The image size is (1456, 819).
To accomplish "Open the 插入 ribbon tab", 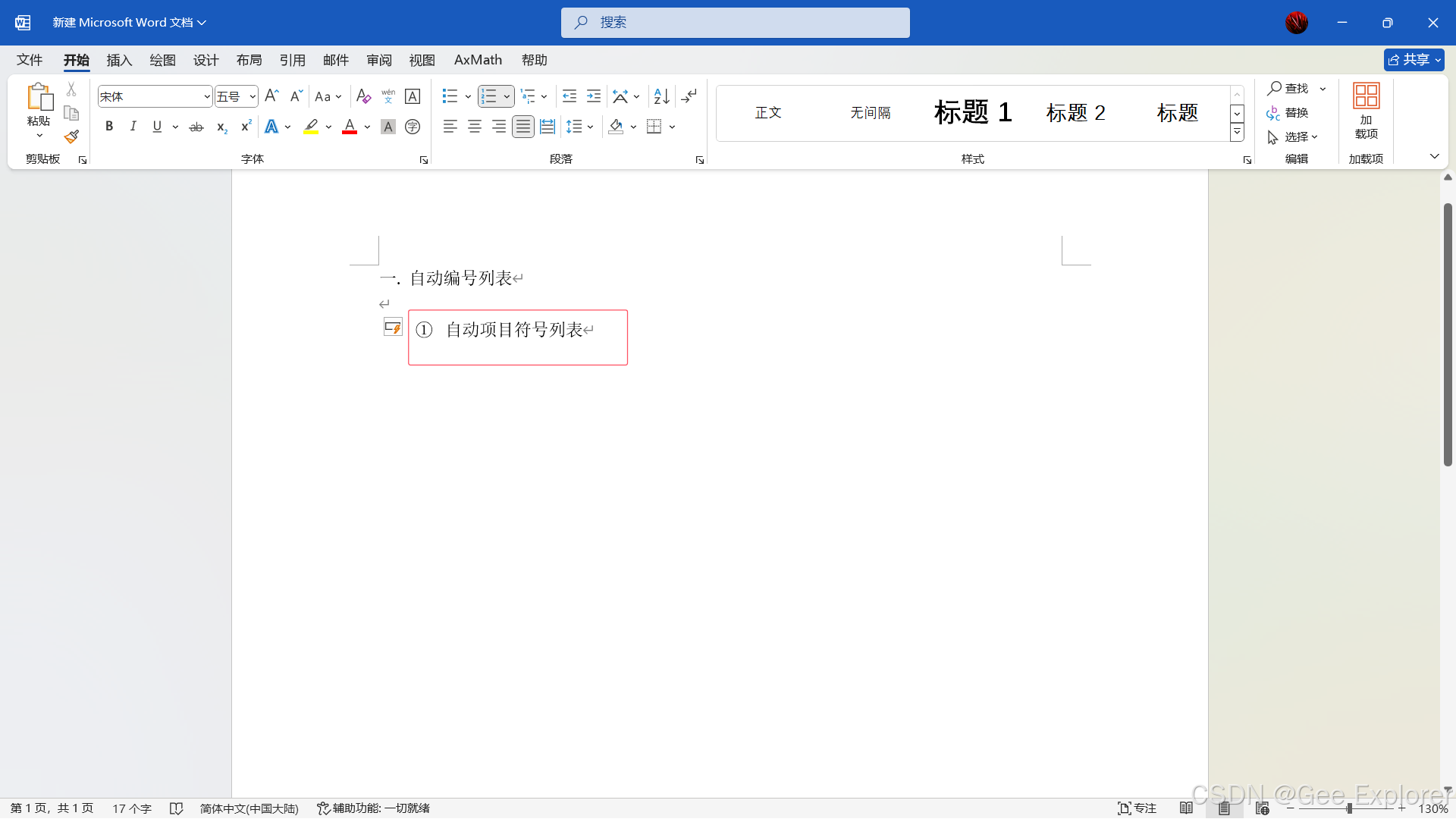I will click(119, 60).
